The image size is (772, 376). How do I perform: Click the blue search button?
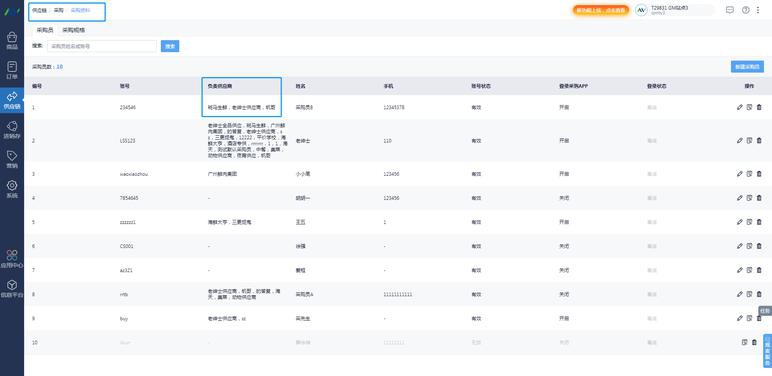[x=170, y=46]
